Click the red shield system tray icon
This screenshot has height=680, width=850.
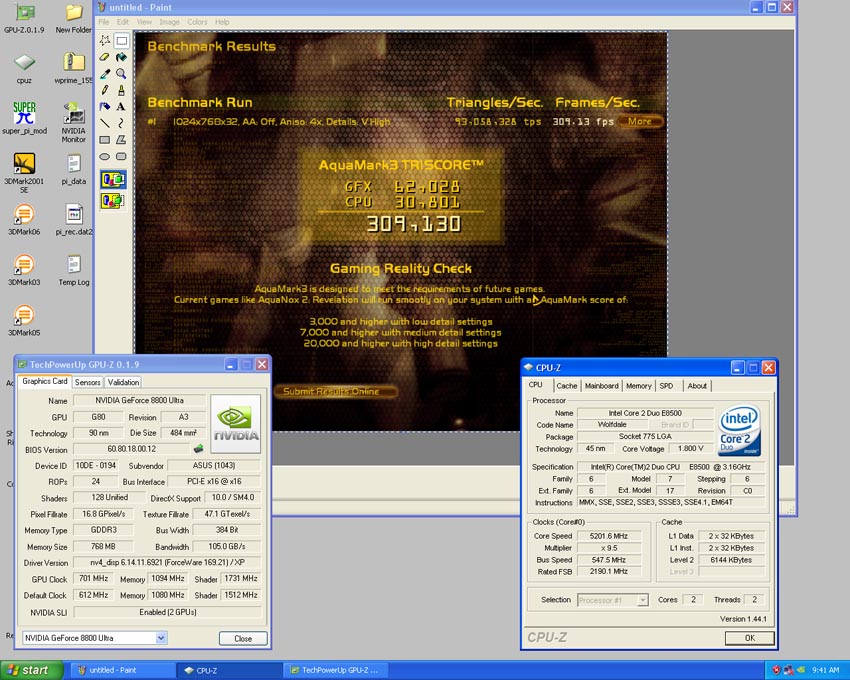point(776,670)
